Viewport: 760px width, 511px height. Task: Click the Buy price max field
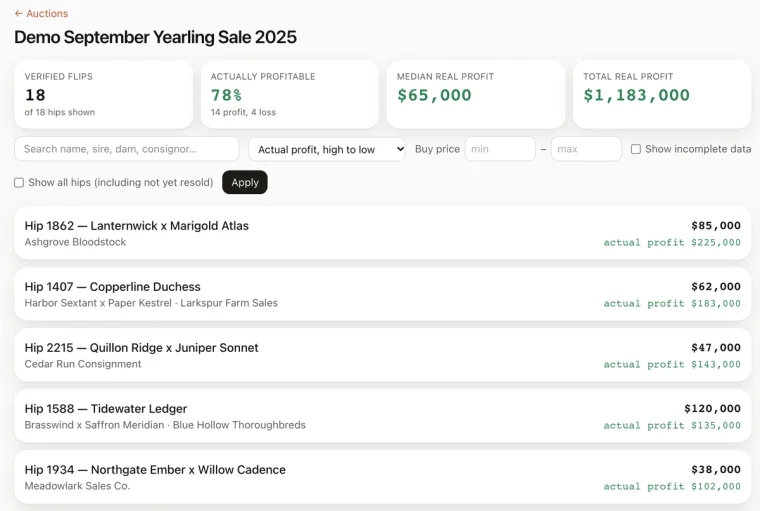586,149
